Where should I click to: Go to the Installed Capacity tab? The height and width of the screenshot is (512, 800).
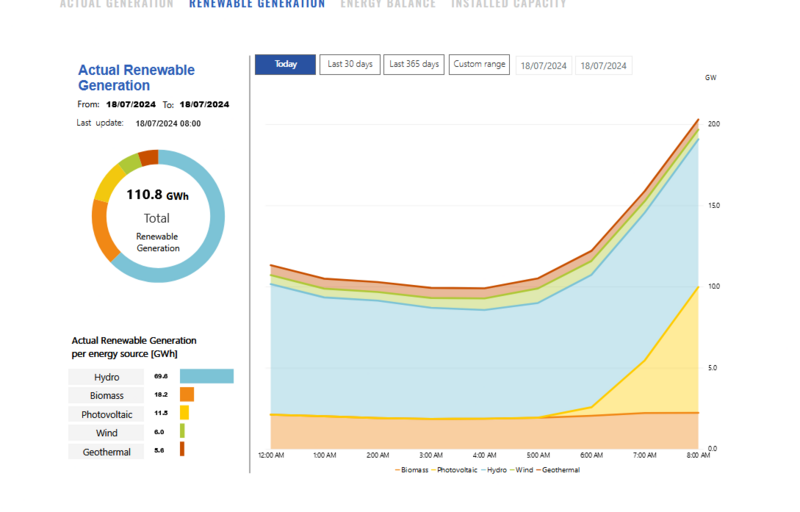[508, 4]
